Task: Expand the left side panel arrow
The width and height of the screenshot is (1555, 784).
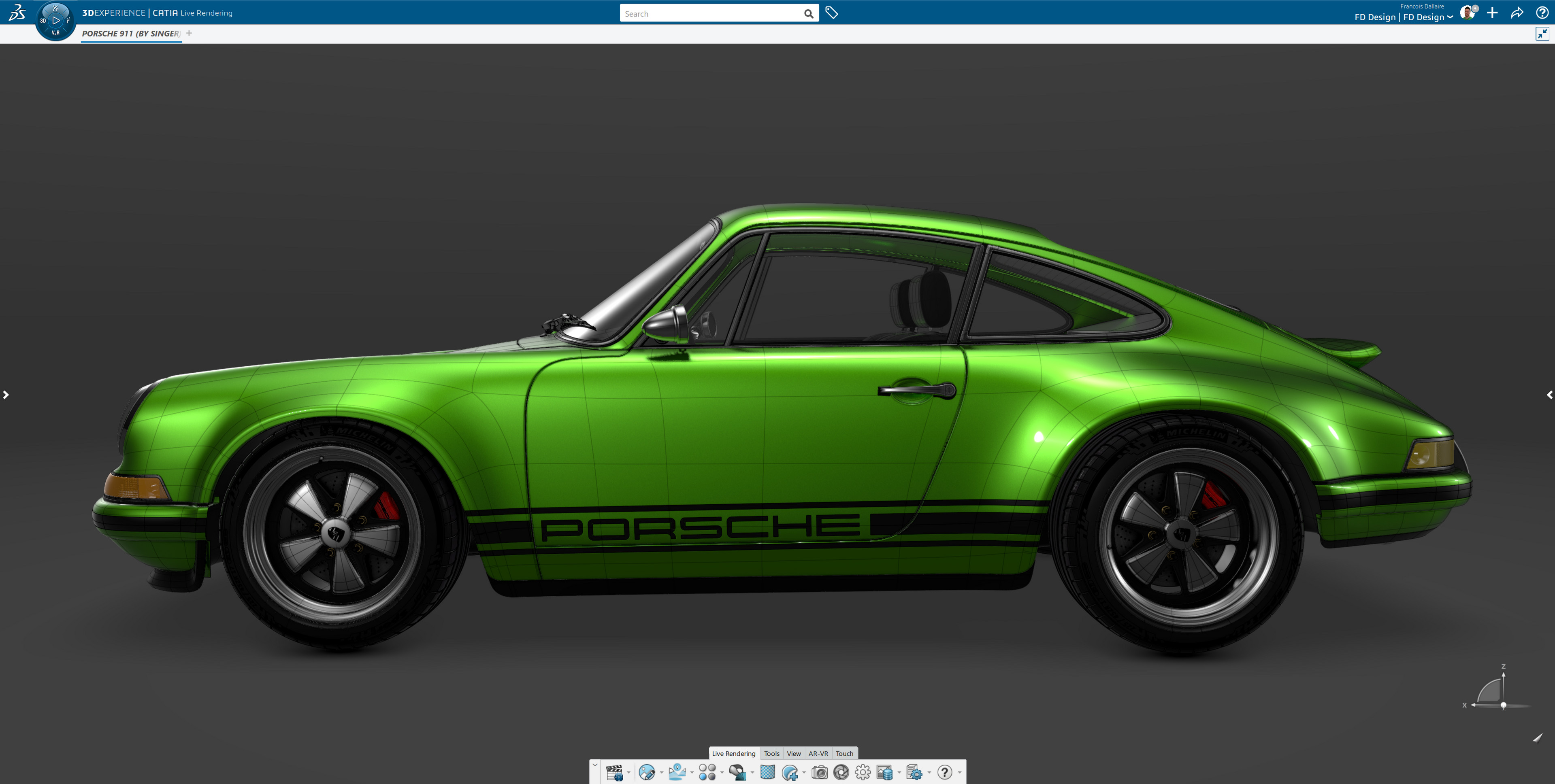Action: [x=6, y=394]
